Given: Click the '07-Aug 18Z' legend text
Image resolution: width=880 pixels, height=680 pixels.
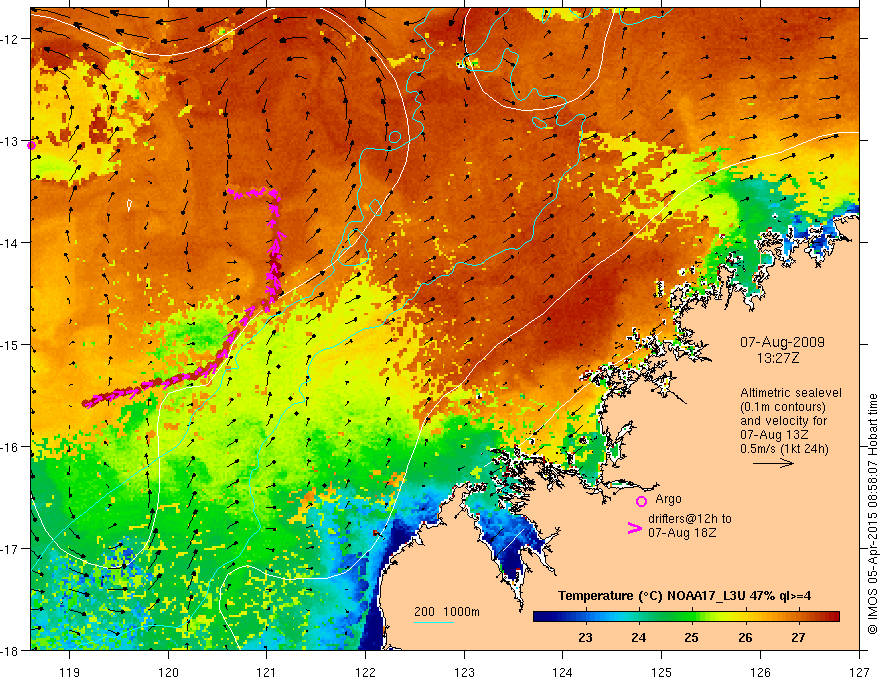Looking at the screenshot, I should pyautogui.click(x=682, y=533).
